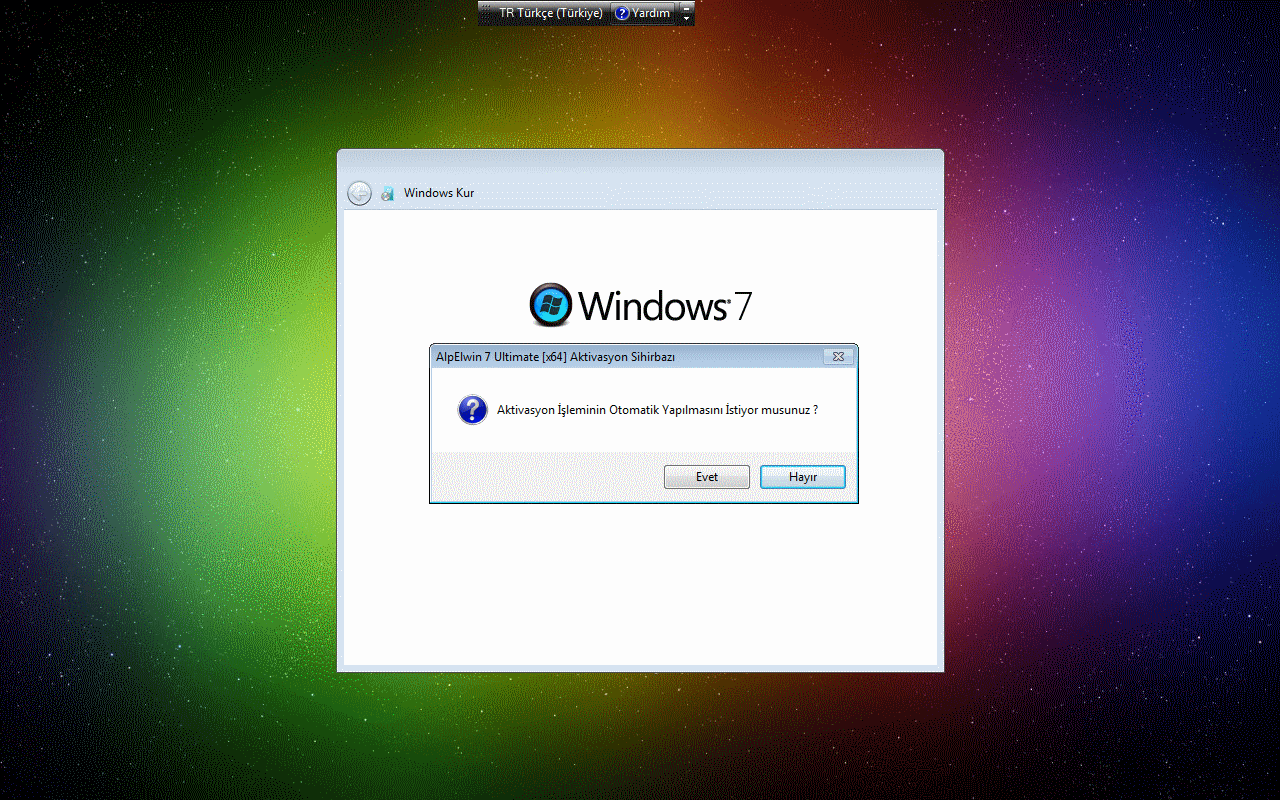
Task: Click the Windows Kur title text
Action: pos(439,193)
